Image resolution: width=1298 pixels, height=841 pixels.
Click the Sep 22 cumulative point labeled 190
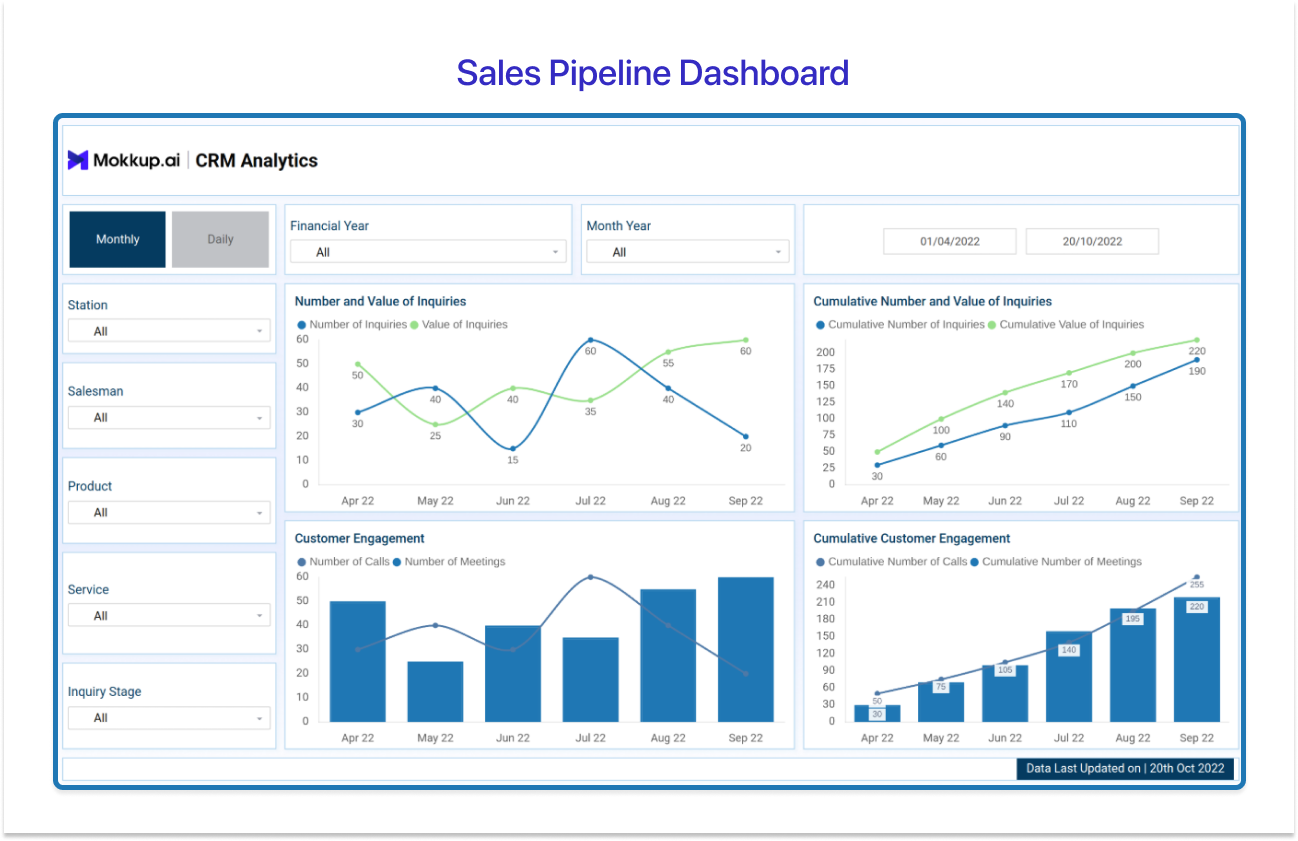[x=1196, y=359]
